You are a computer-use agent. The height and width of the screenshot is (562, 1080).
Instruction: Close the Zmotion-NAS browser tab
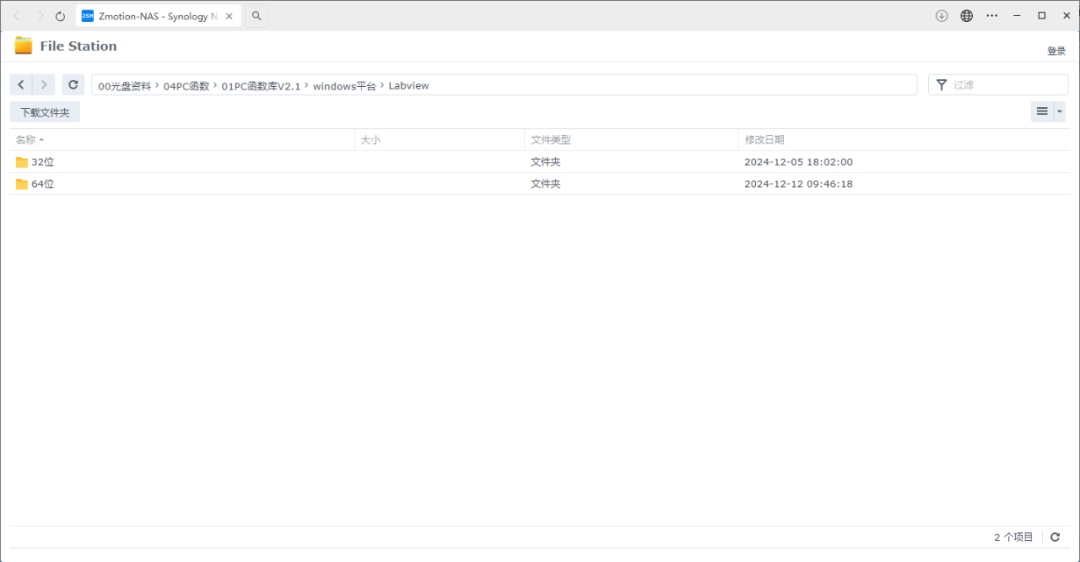pyautogui.click(x=229, y=16)
